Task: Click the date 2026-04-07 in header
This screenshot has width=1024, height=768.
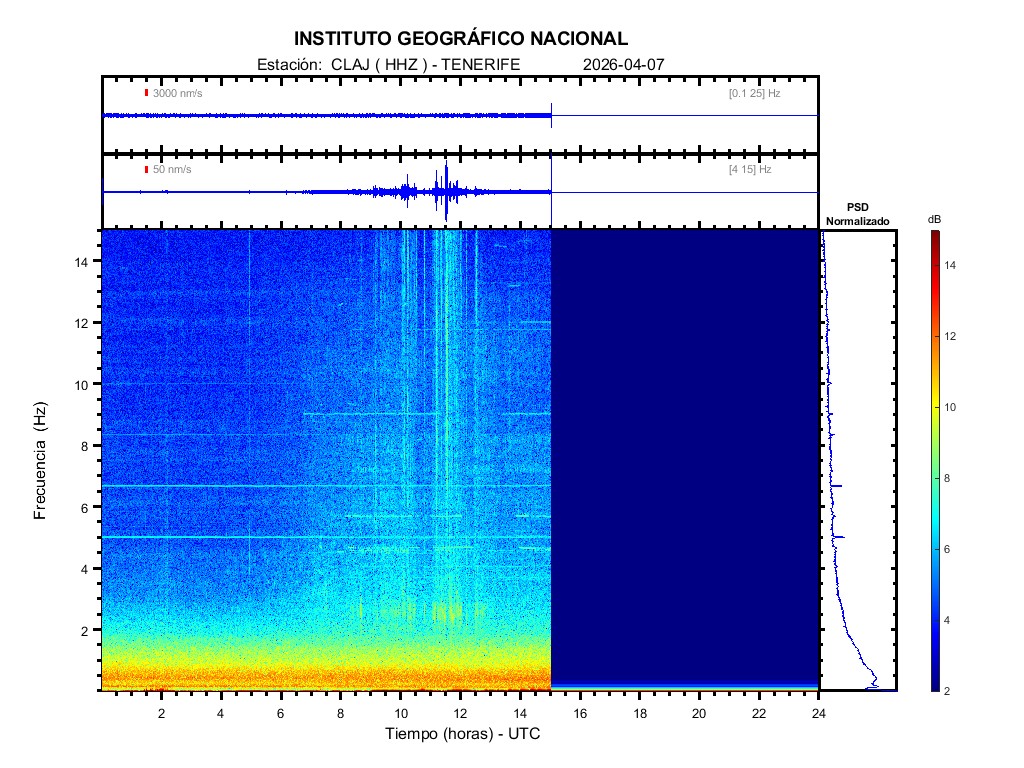Action: (623, 65)
